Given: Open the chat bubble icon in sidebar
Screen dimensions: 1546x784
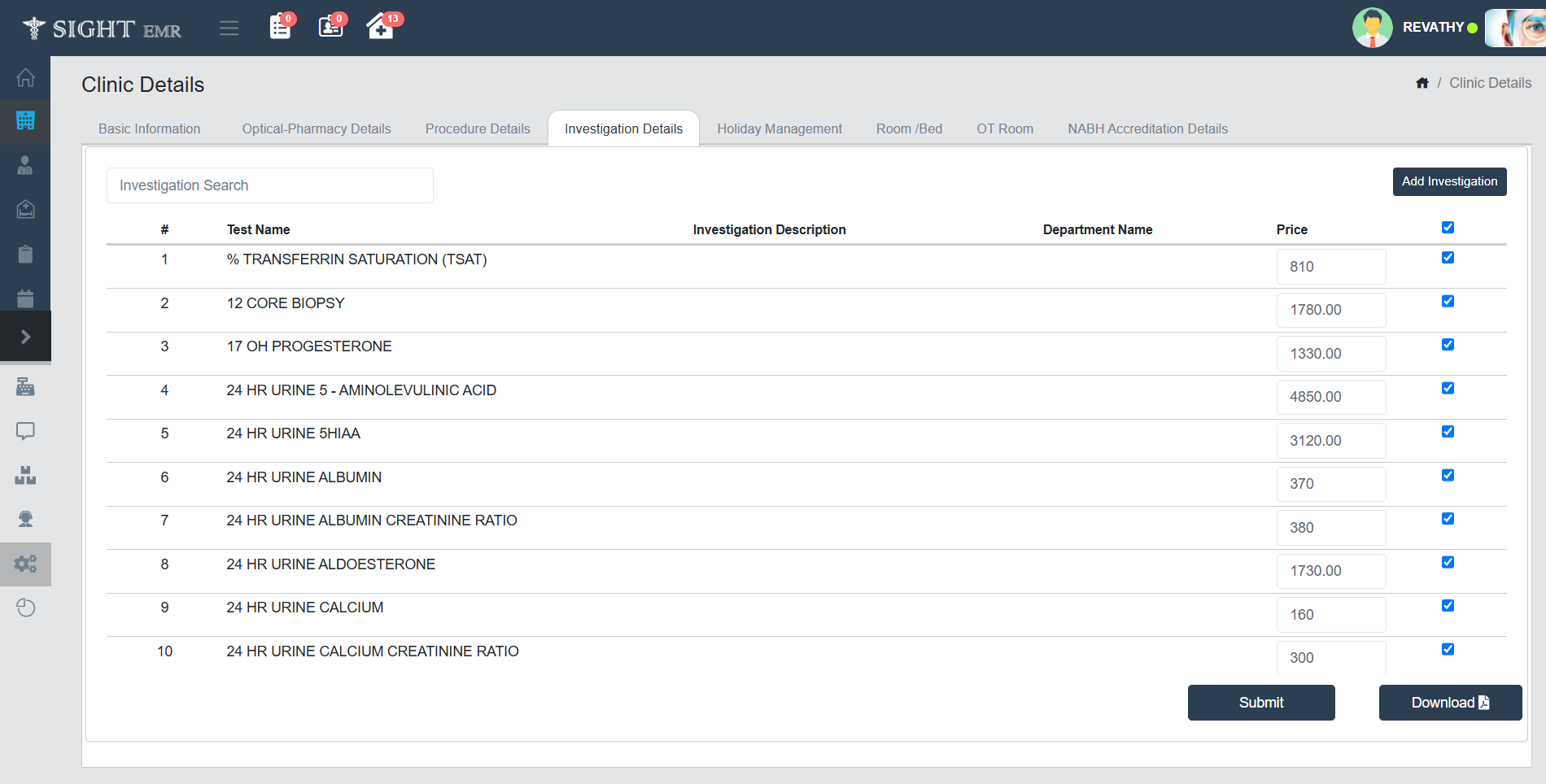Looking at the screenshot, I should [x=25, y=431].
